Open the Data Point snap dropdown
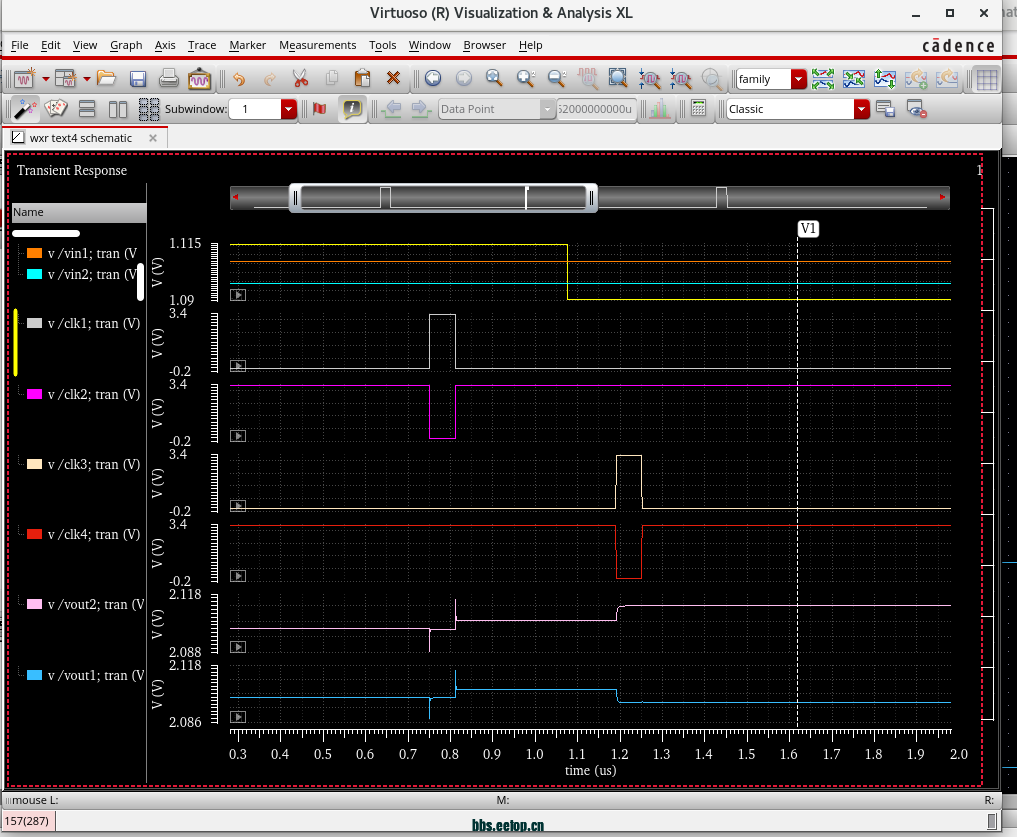 [547, 109]
